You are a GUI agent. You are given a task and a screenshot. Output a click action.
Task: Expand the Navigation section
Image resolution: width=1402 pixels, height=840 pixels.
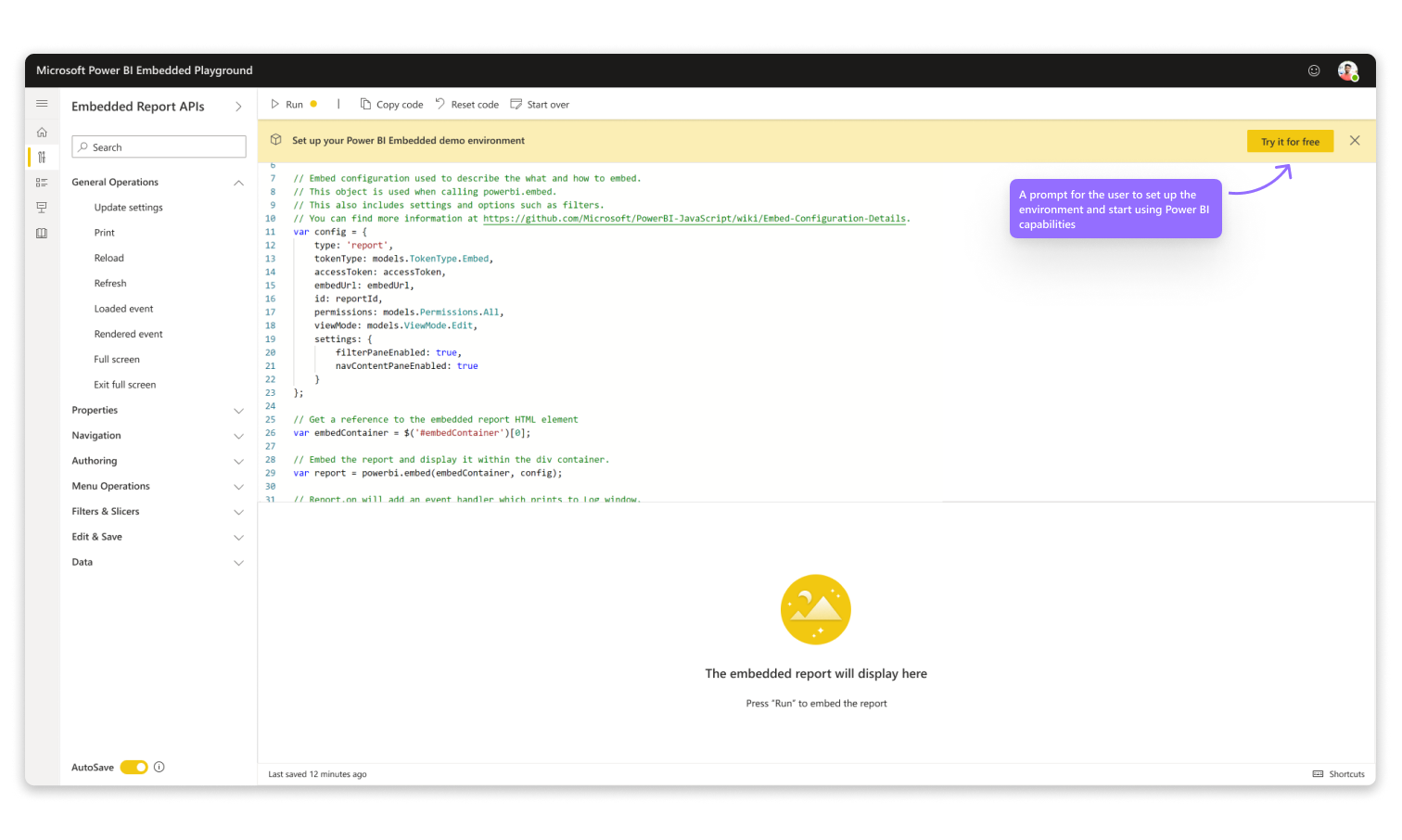(x=238, y=436)
